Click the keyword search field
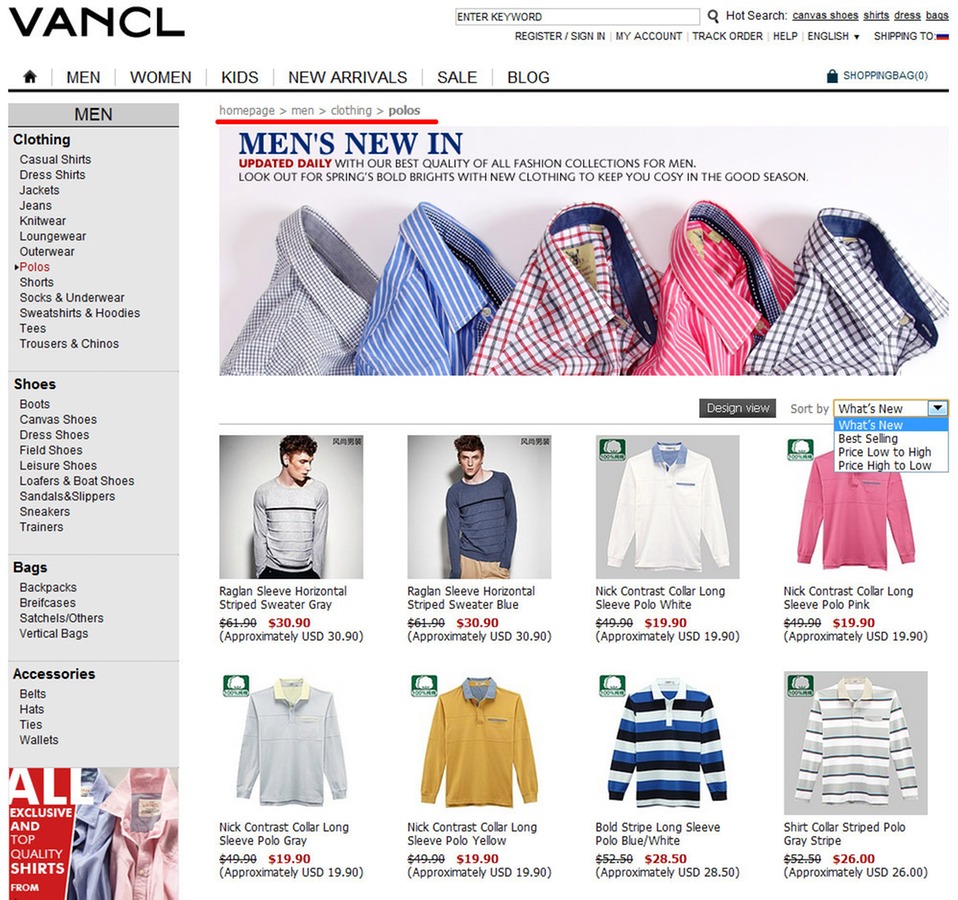Viewport: 958px width, 900px height. click(x=577, y=16)
